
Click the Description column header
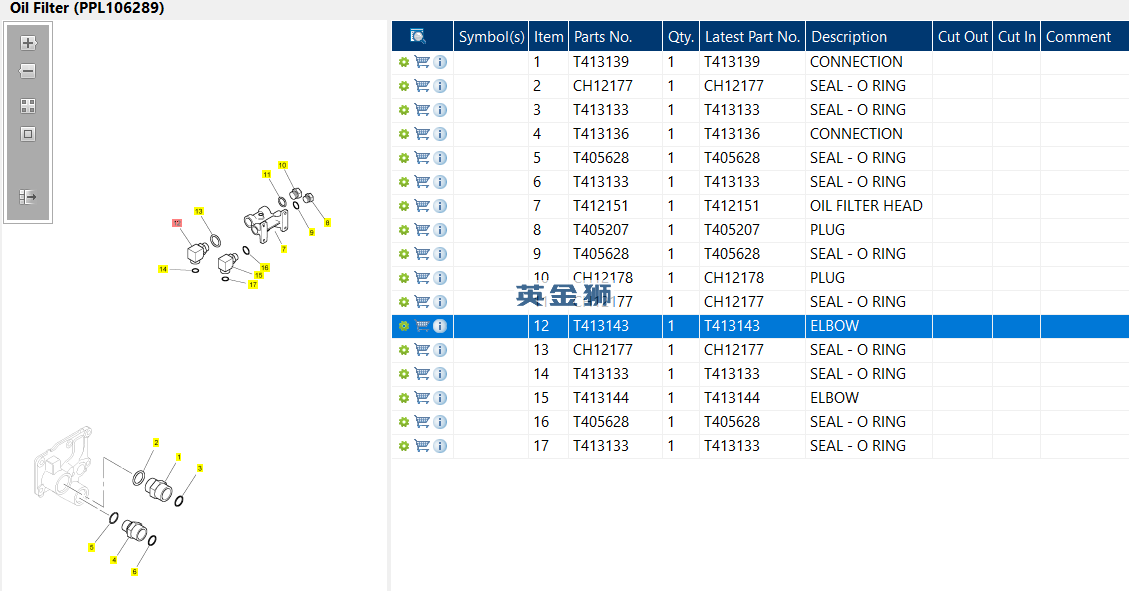(849, 37)
